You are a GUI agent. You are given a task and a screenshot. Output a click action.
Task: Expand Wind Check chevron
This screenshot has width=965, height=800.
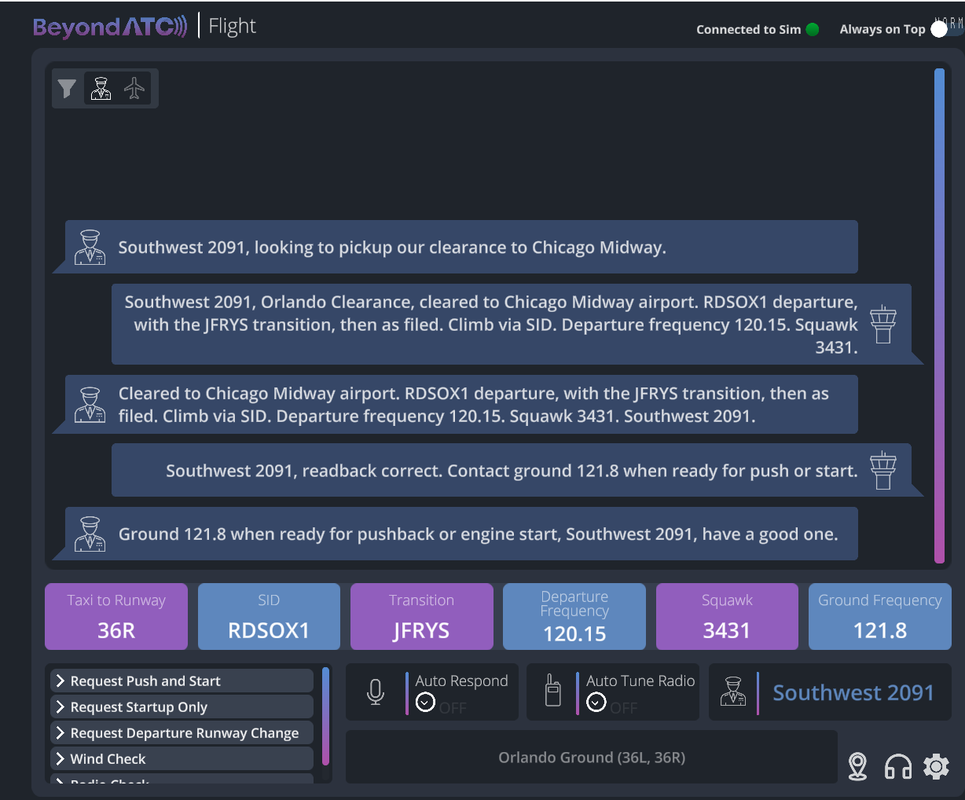tap(60, 758)
